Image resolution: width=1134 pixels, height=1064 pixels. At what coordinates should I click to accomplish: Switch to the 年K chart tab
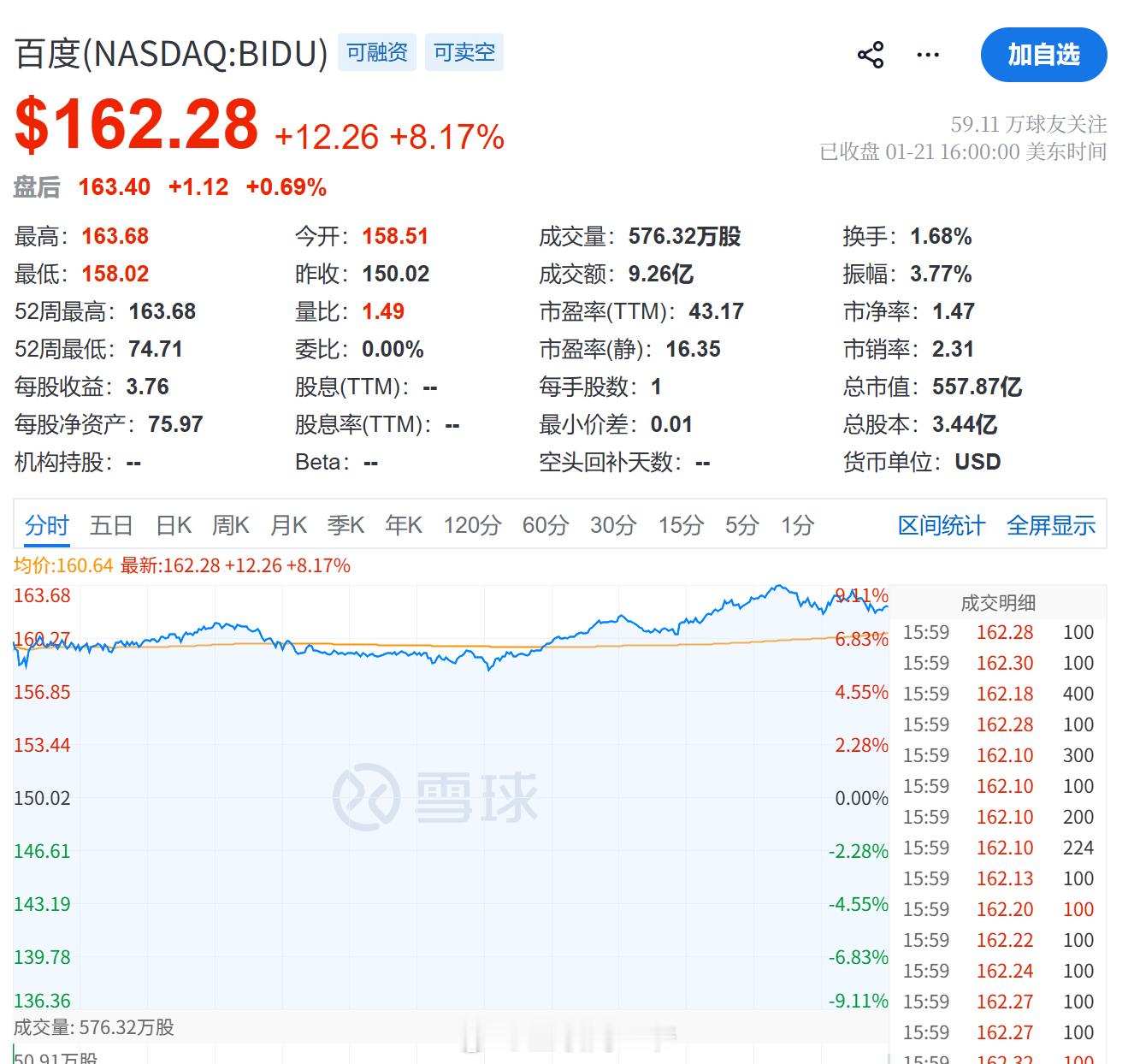(x=404, y=525)
